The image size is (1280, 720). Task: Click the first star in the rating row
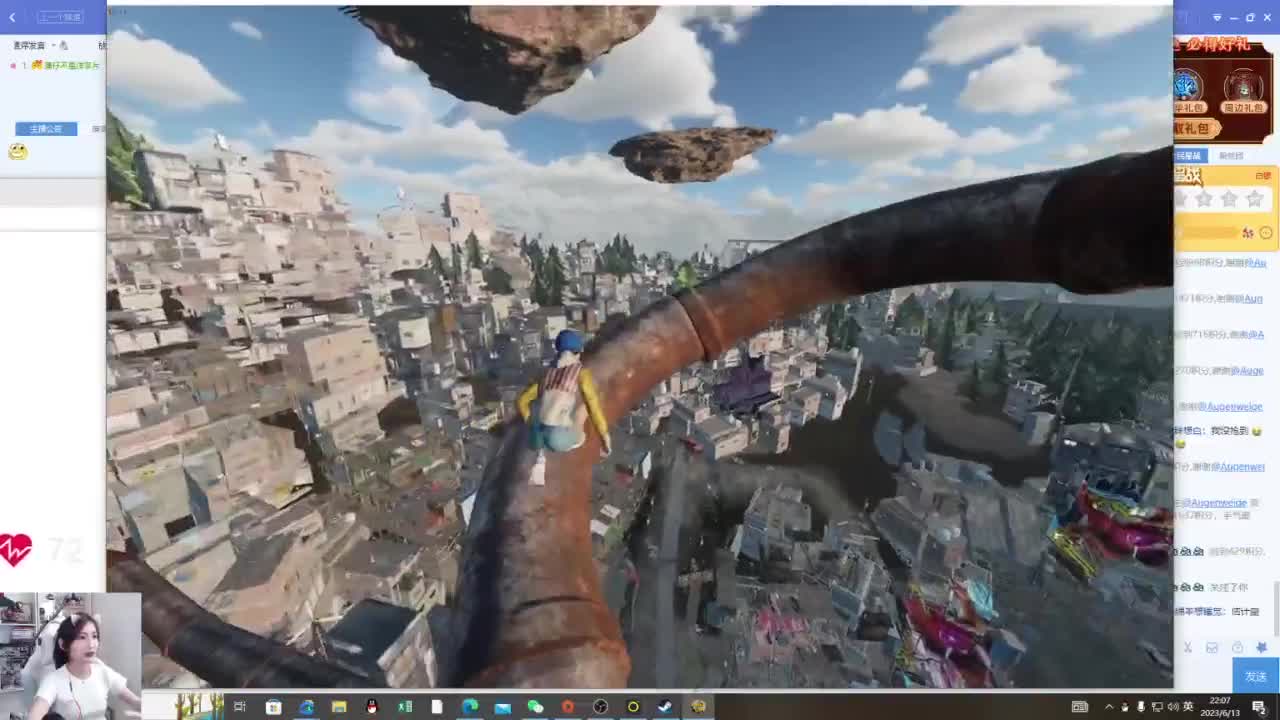(1180, 199)
